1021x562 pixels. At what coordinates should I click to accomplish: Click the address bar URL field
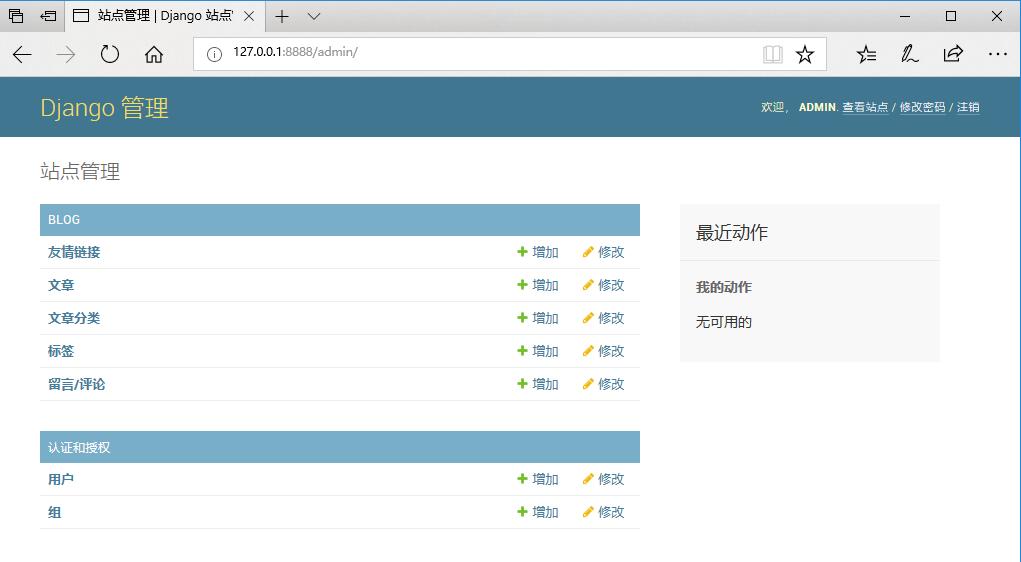point(480,53)
